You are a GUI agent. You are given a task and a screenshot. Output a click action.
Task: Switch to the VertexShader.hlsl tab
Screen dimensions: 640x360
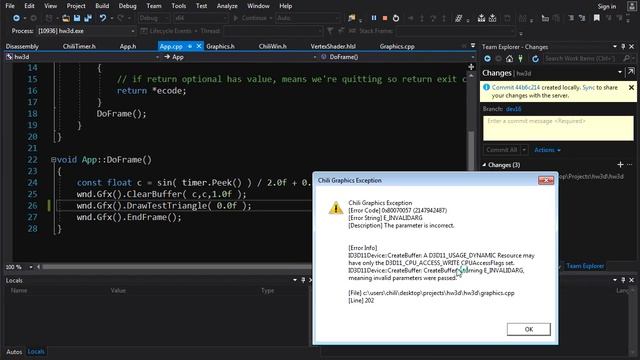[333, 46]
